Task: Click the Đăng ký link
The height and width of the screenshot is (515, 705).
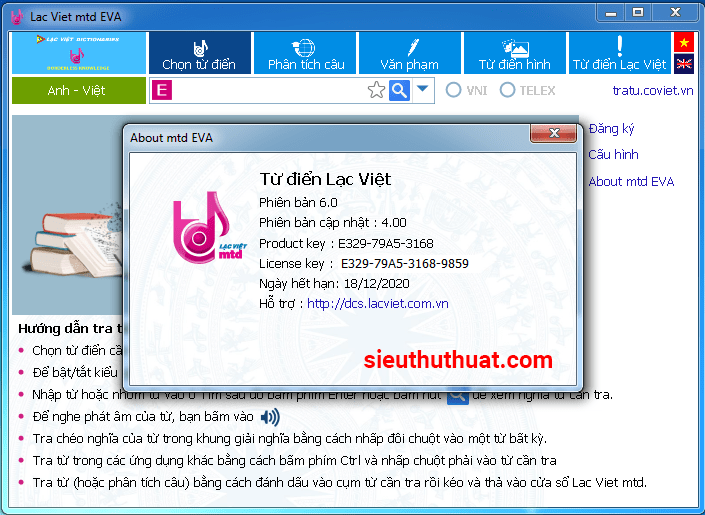Action: [x=611, y=129]
